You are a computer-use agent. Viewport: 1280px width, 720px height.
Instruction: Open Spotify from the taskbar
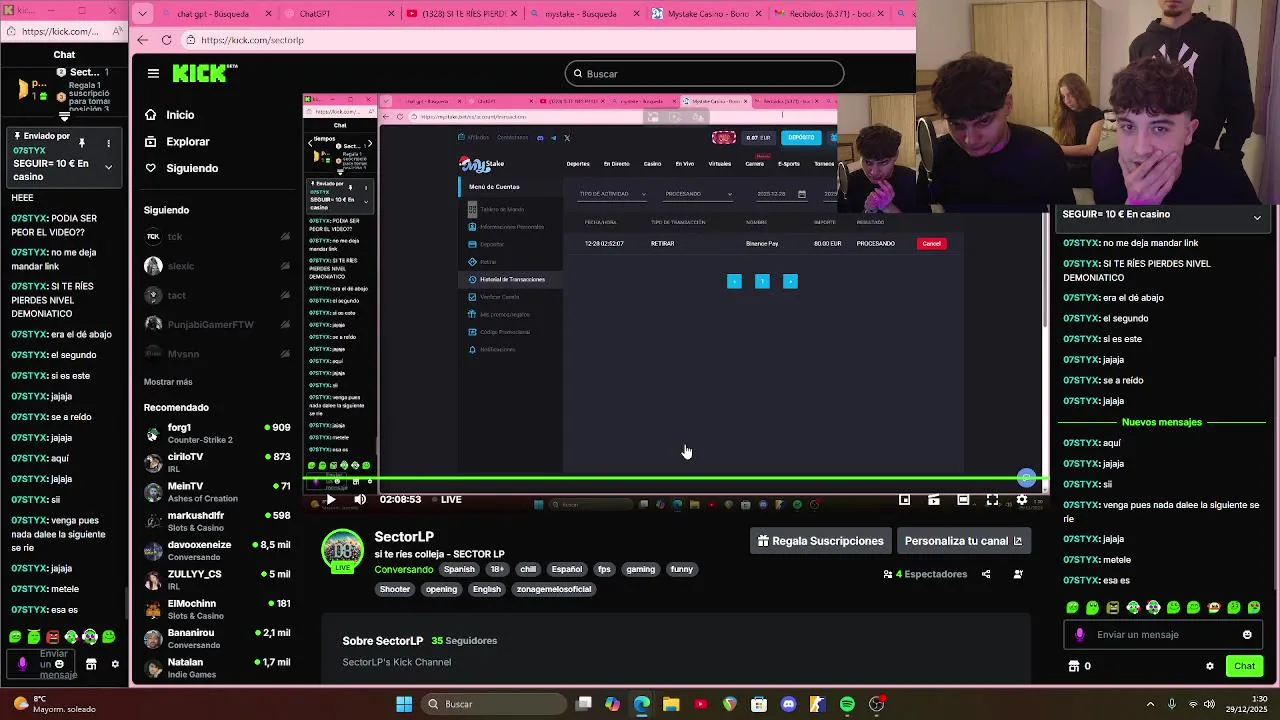[847, 704]
